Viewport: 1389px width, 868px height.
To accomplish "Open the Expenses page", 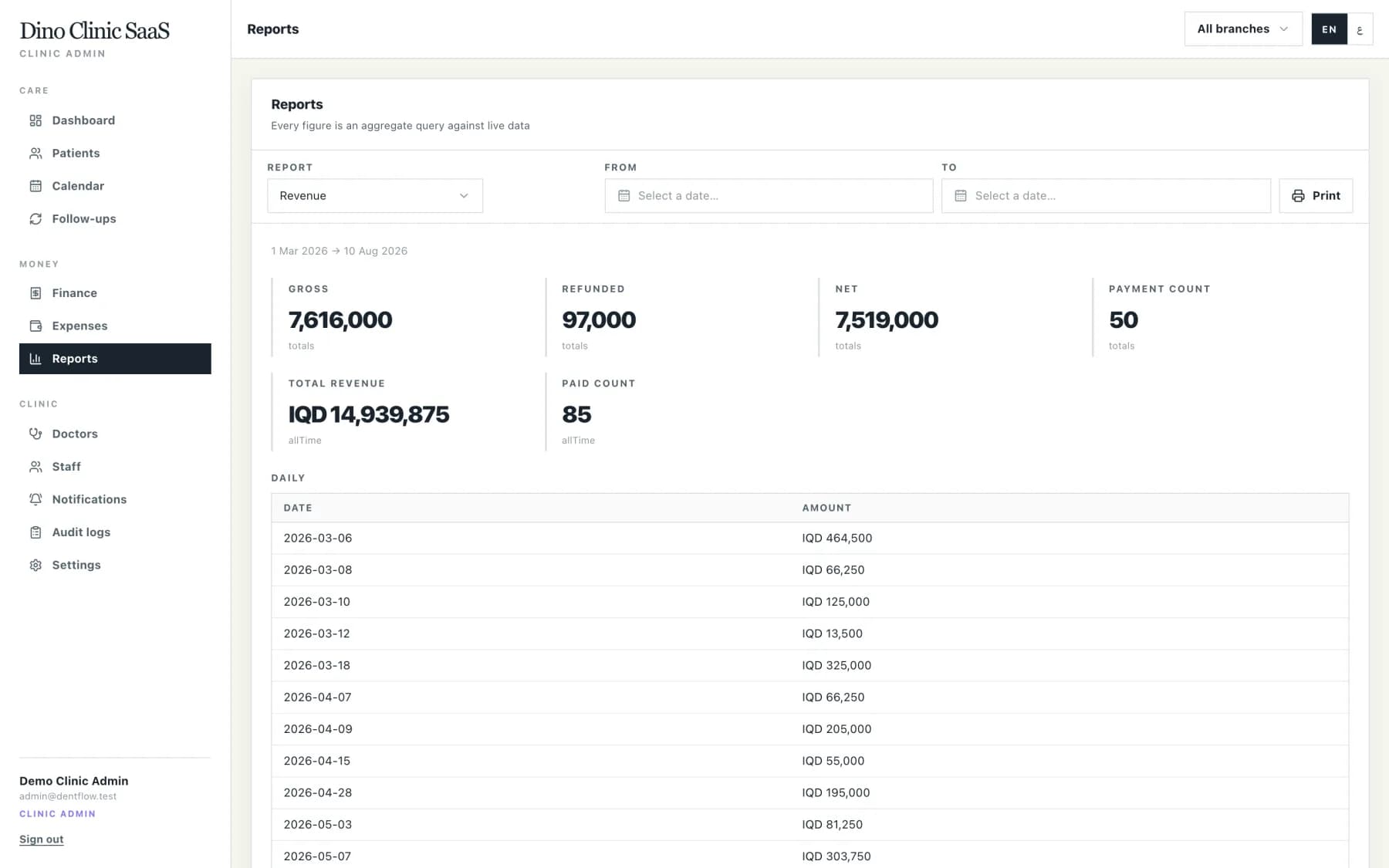I will coord(115,326).
